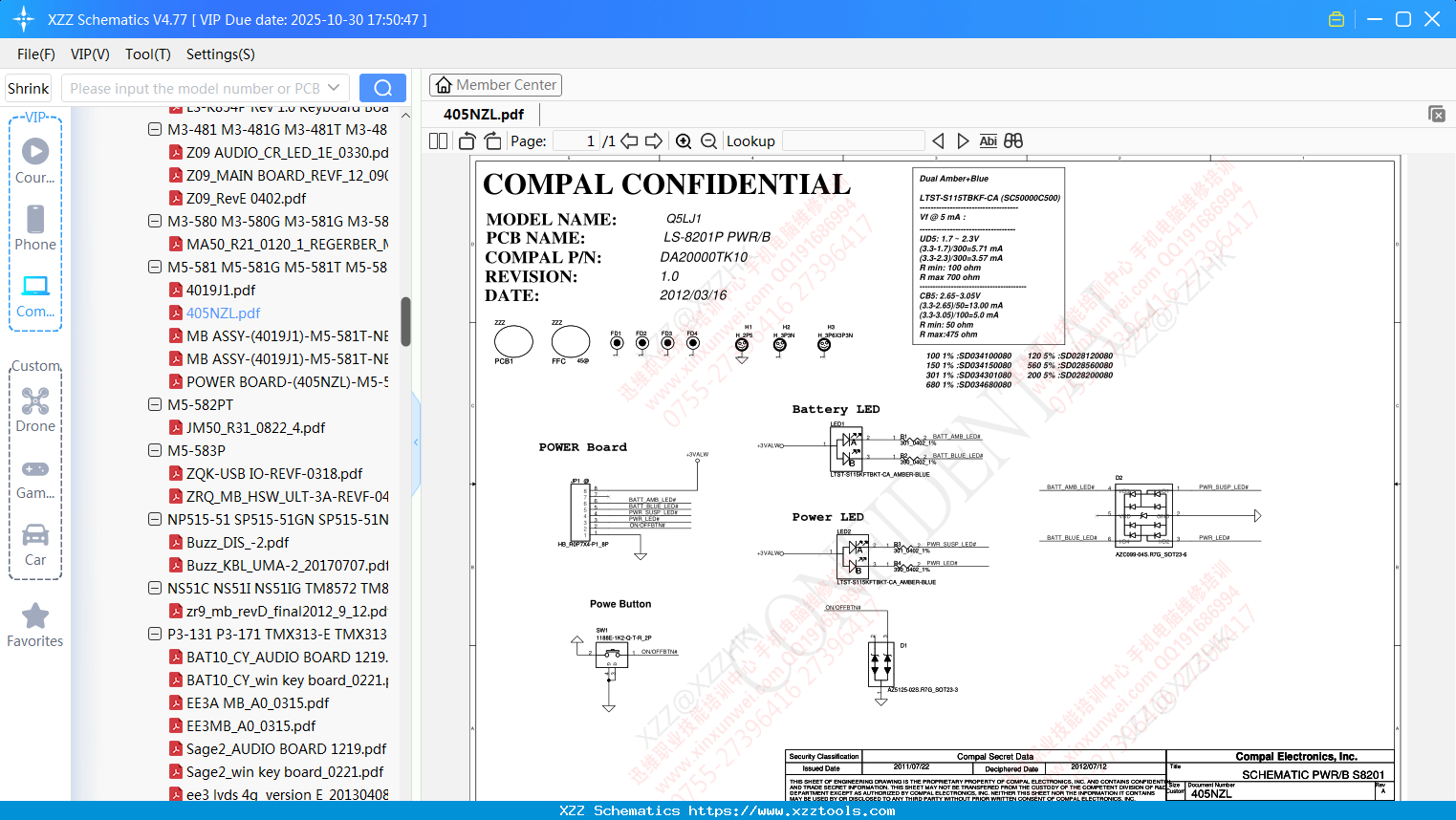Screen dimensions: 1456x820
Task: Collapse the M3-580 M3-580G tree group
Action: pos(155,221)
